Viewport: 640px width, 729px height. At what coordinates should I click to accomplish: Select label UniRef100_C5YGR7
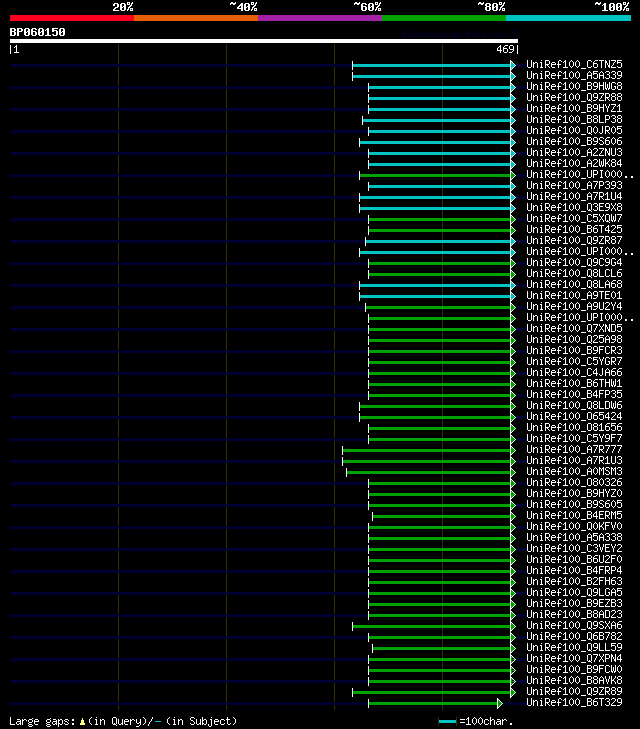tap(574, 361)
